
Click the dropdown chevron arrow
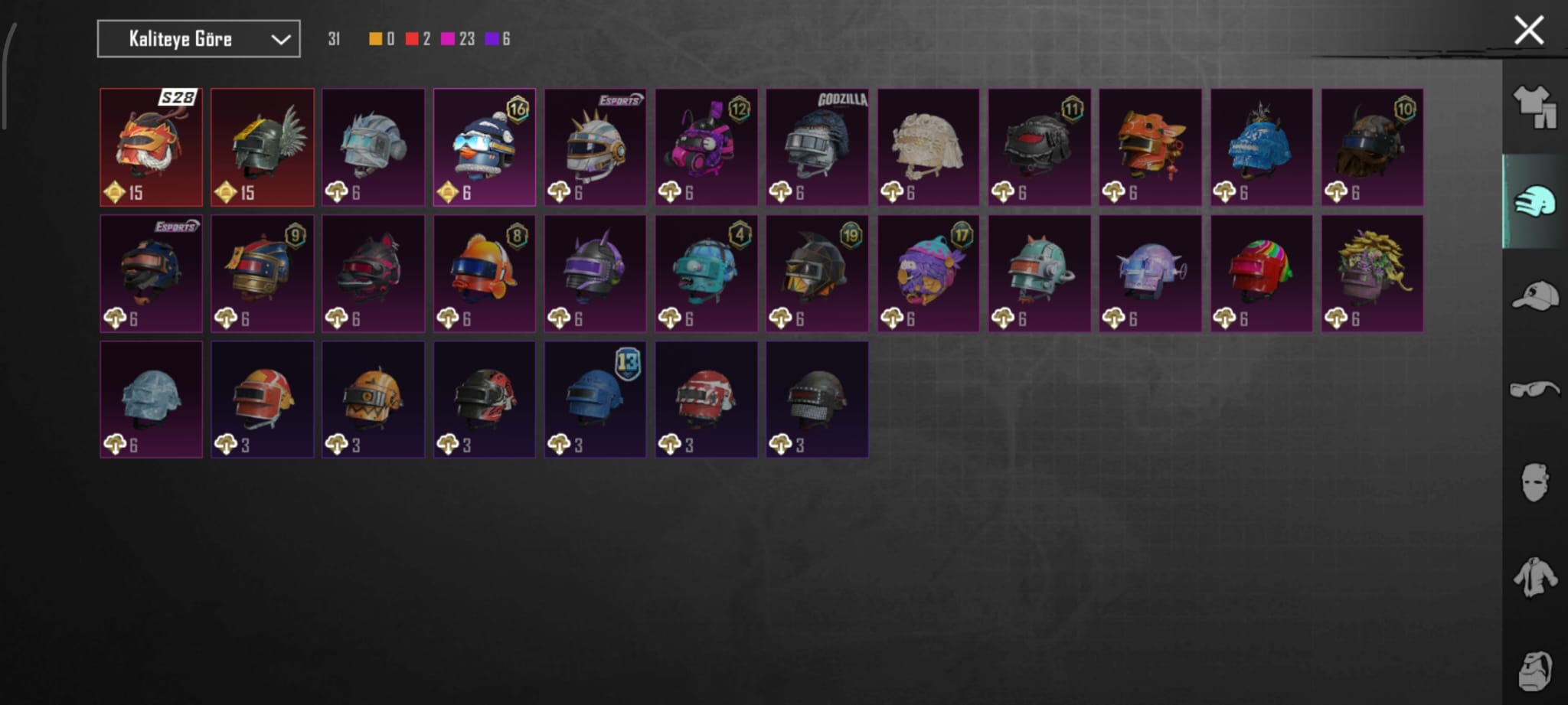coord(281,39)
